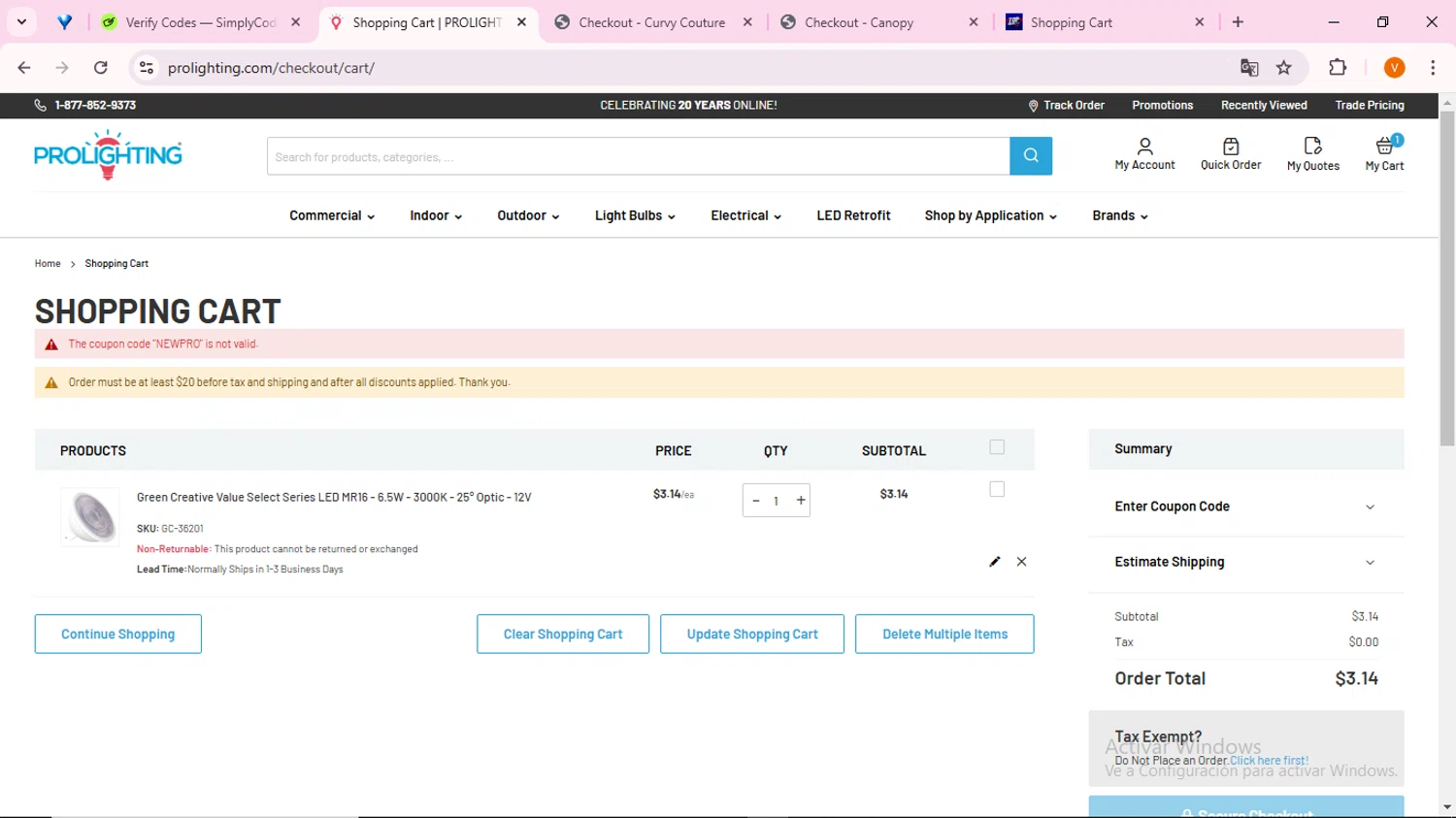The height and width of the screenshot is (818, 1456).
Task: Open the translate page icon
Action: point(1249,67)
